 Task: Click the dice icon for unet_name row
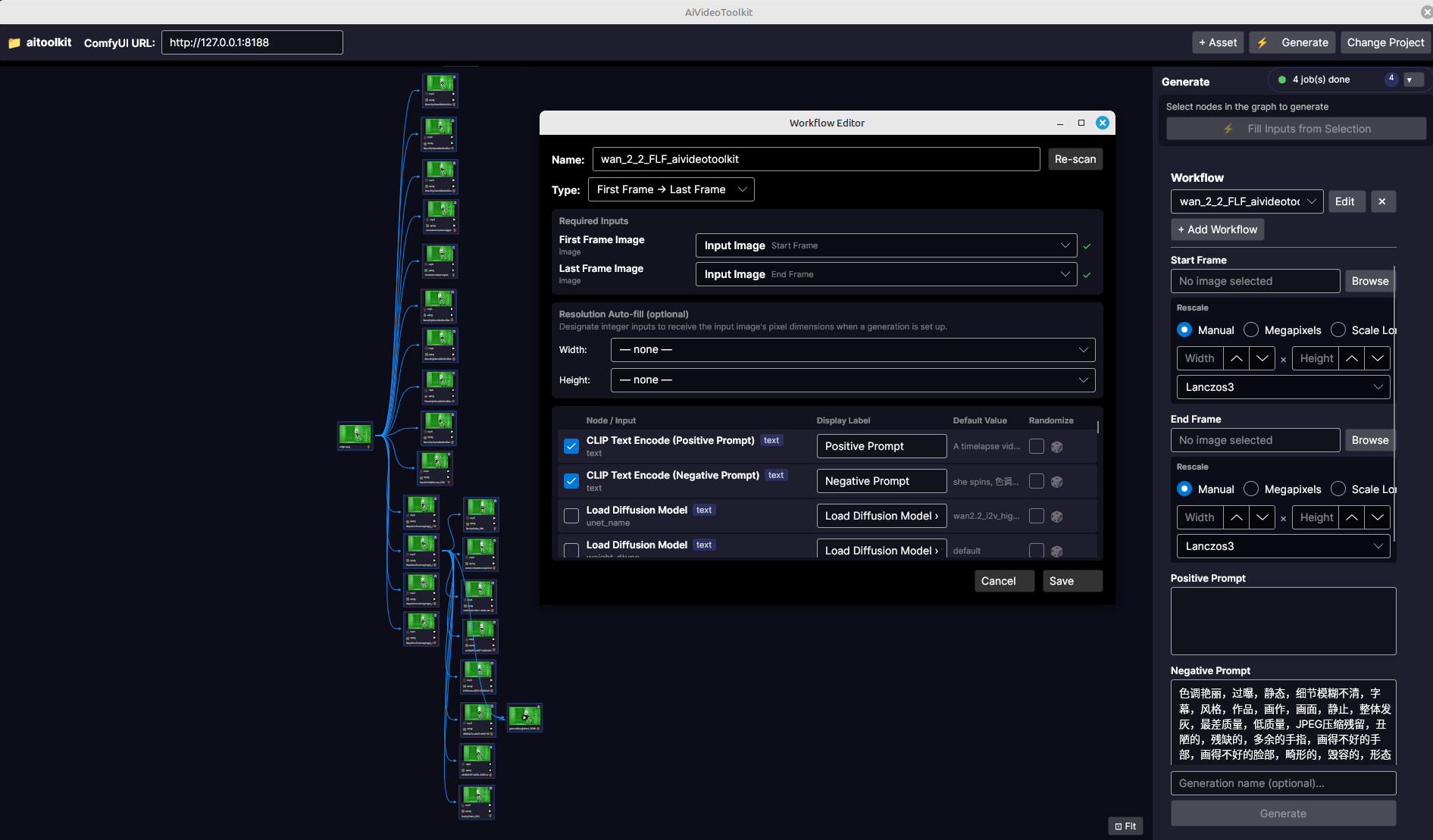pyautogui.click(x=1057, y=517)
